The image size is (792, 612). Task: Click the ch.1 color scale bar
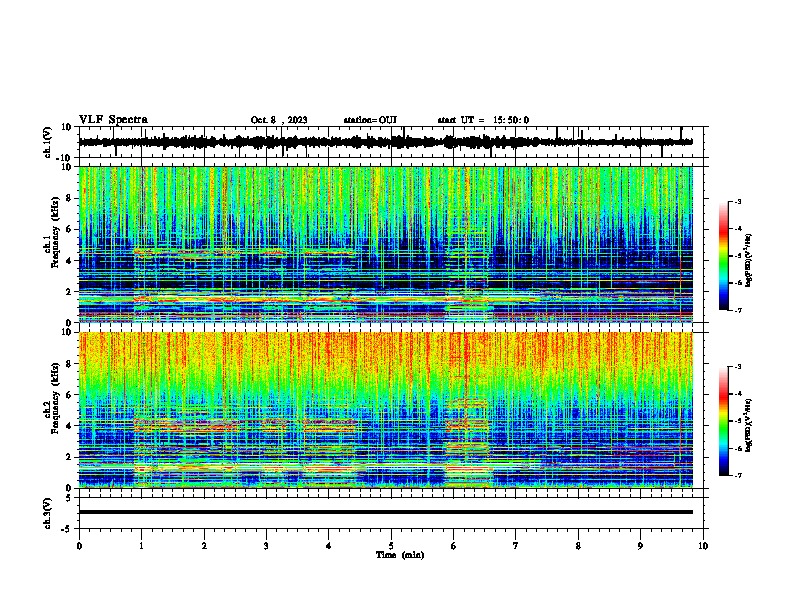[x=724, y=256]
